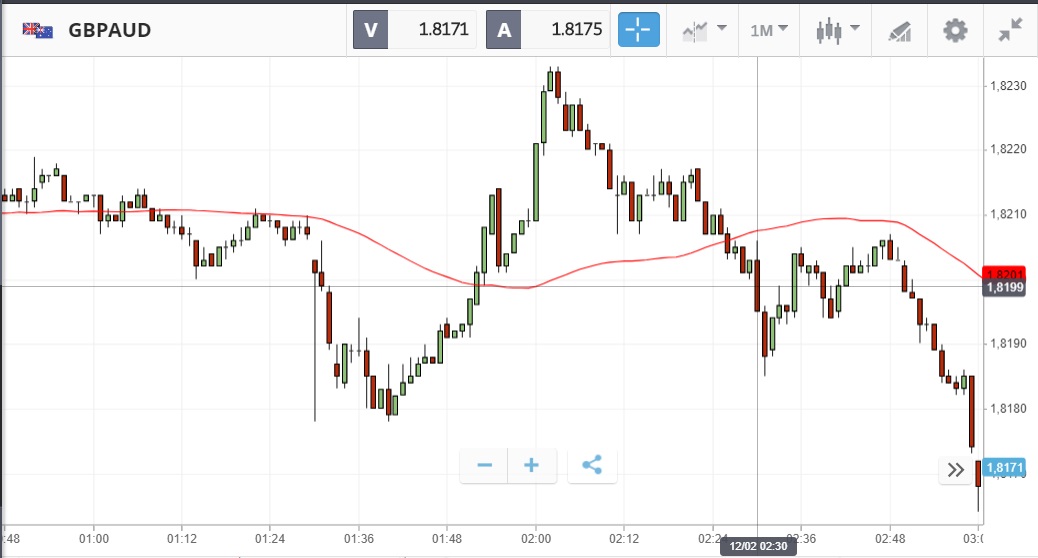This screenshot has height=558, width=1038.
Task: Click the 02:00 label on time axis
Action: coord(535,538)
